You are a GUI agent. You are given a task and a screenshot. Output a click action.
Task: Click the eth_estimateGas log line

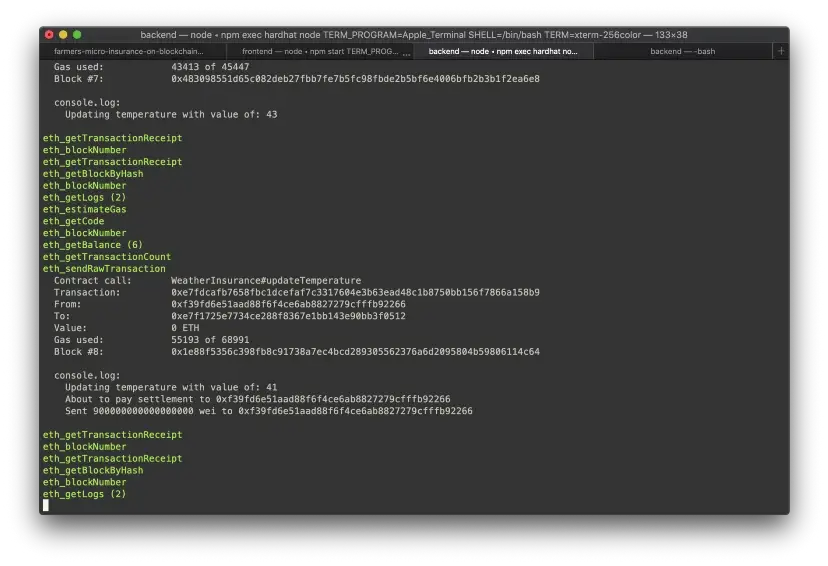pyautogui.click(x=84, y=210)
